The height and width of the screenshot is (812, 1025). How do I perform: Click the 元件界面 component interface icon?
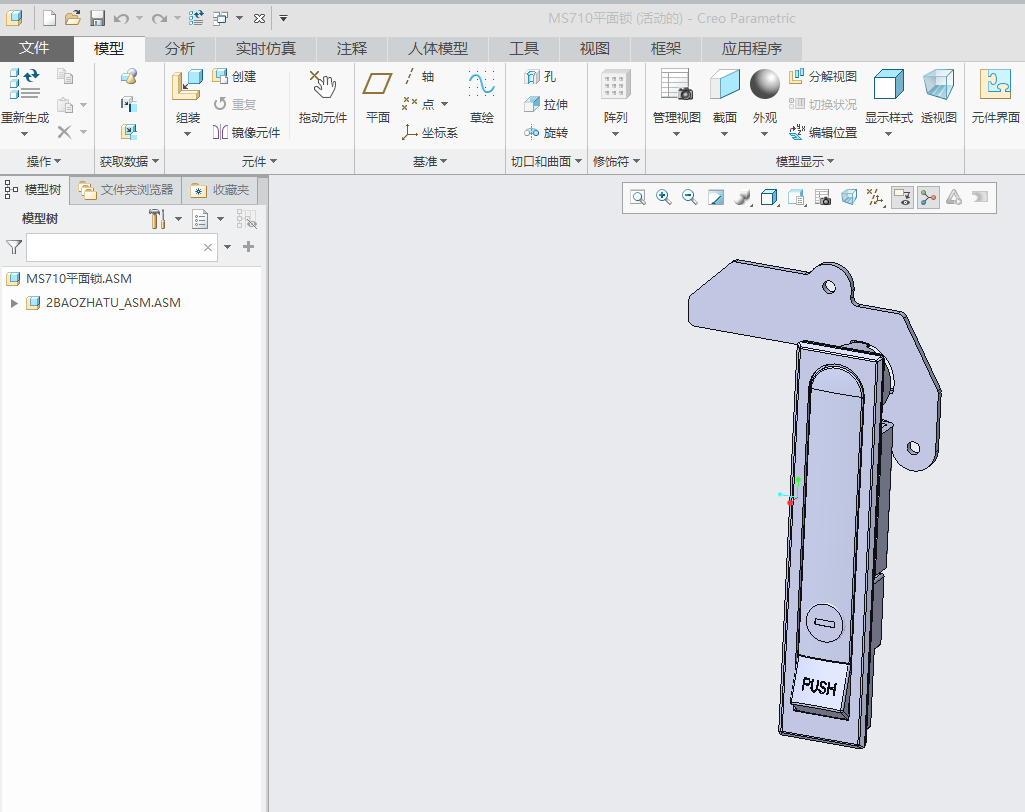point(995,85)
